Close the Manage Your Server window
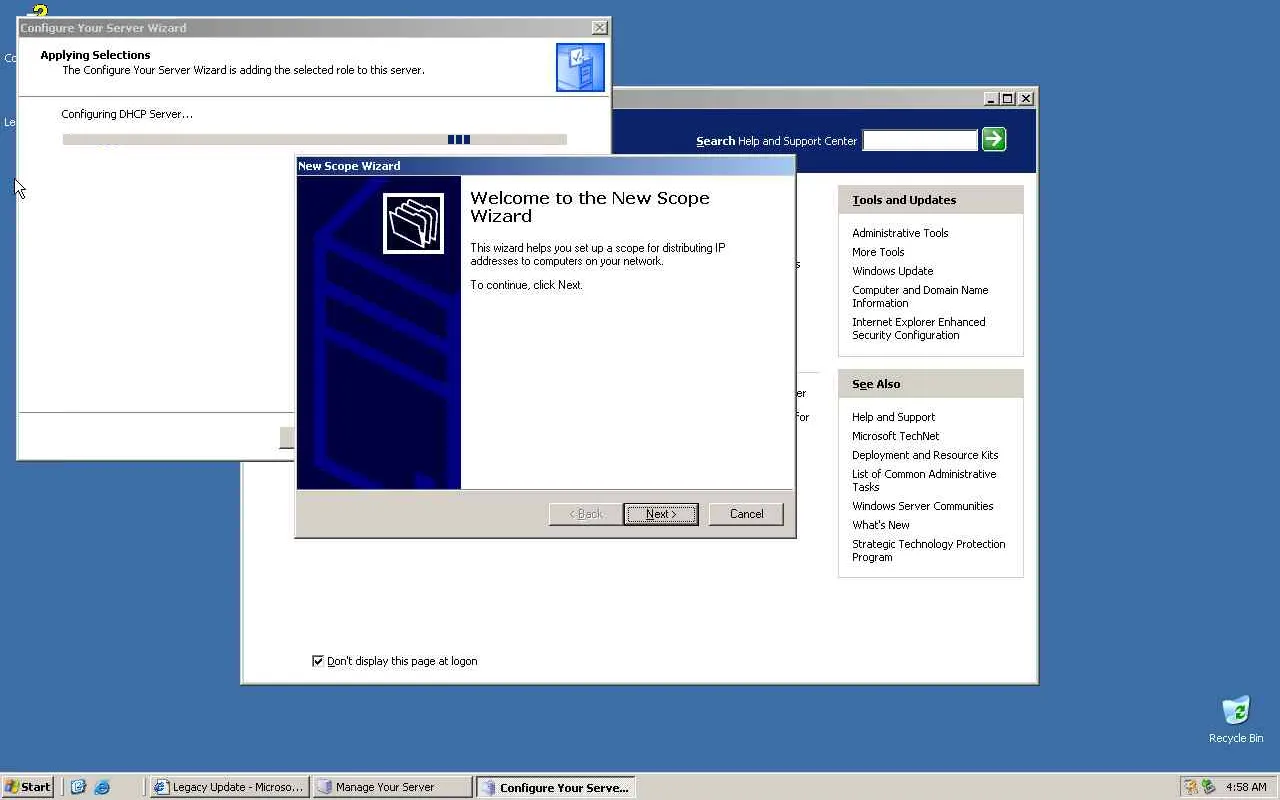1280x800 pixels. 1025,98
